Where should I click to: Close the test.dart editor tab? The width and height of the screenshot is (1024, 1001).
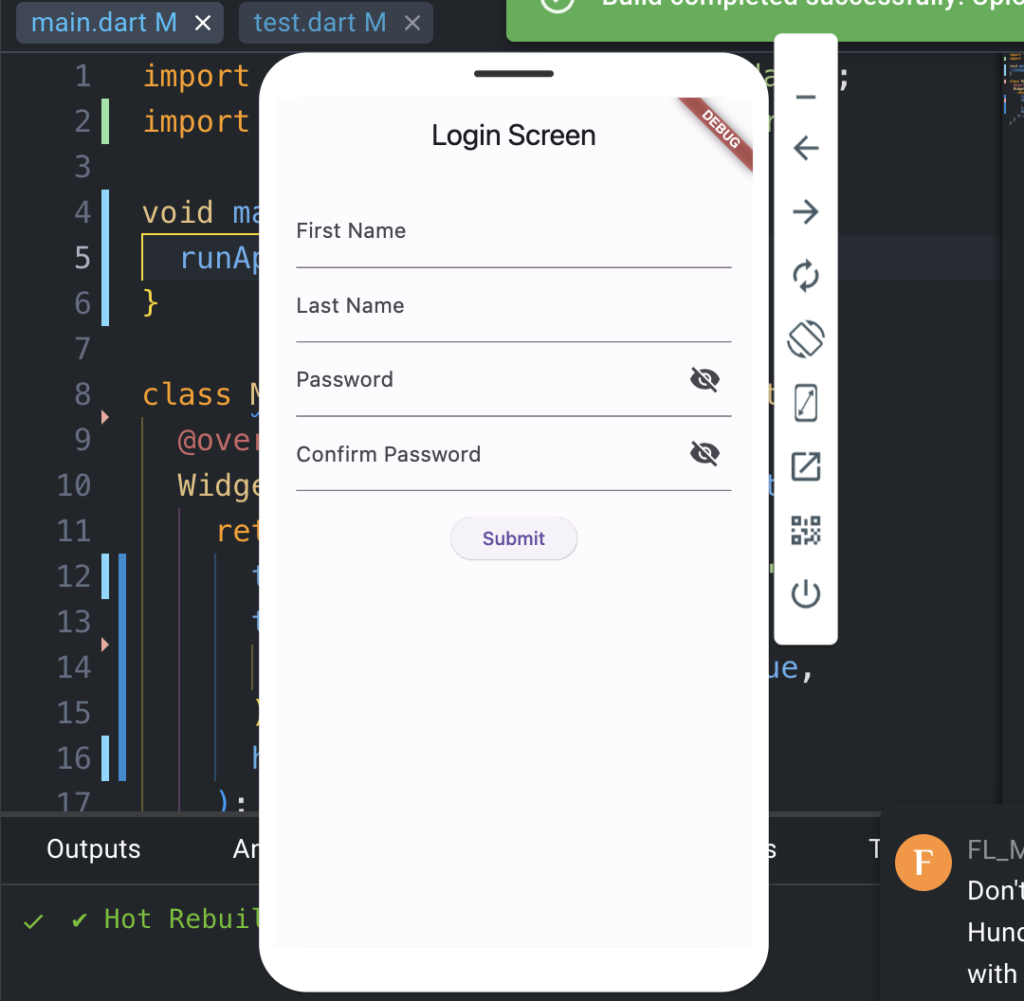(412, 22)
